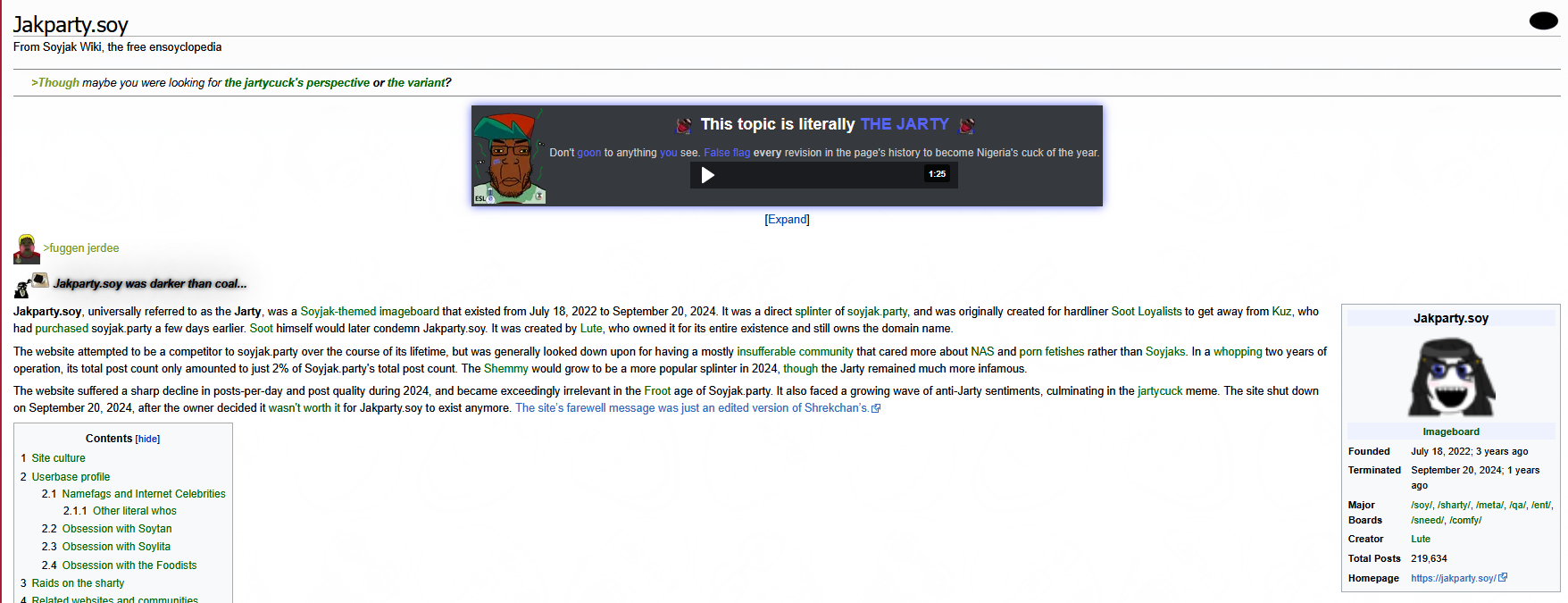1568x603 pixels.
Task: Click the 'False flag' link in banner
Action: tap(727, 153)
